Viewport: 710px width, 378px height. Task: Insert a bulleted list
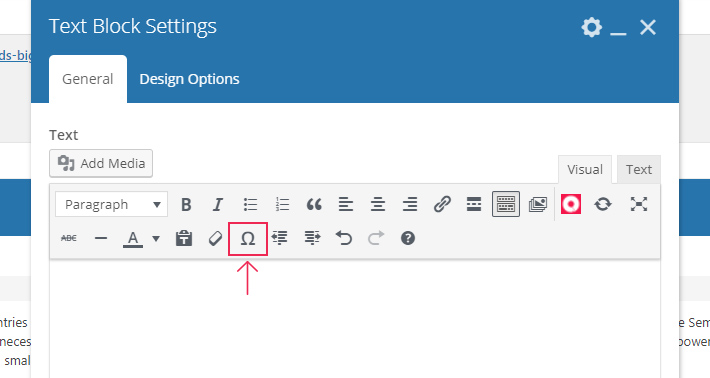(x=250, y=205)
